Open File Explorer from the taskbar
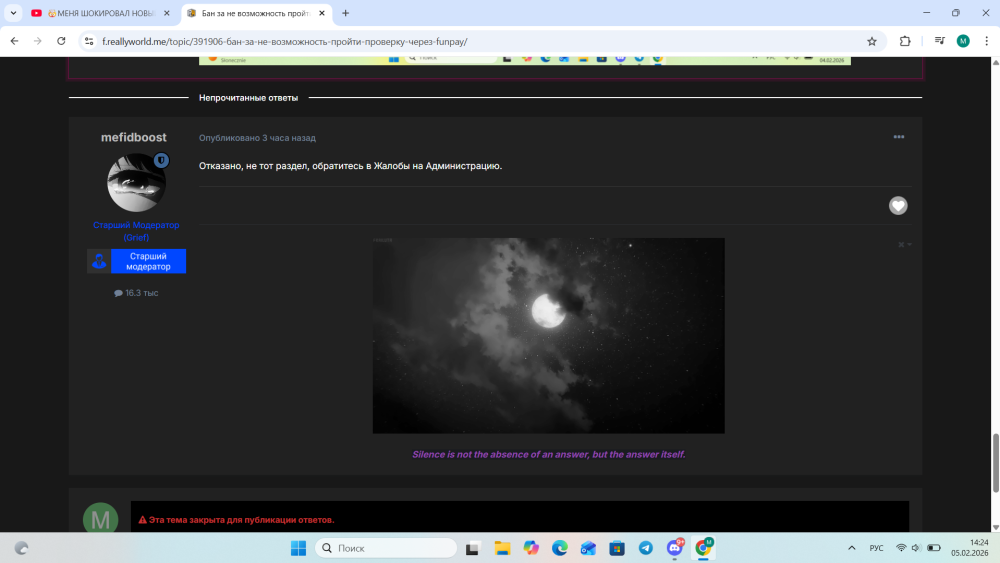 502,548
